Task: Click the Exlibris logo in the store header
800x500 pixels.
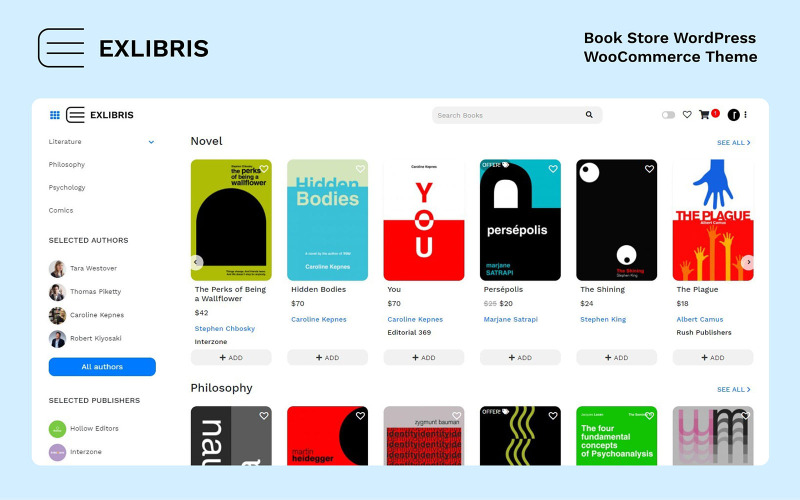Action: pos(100,115)
